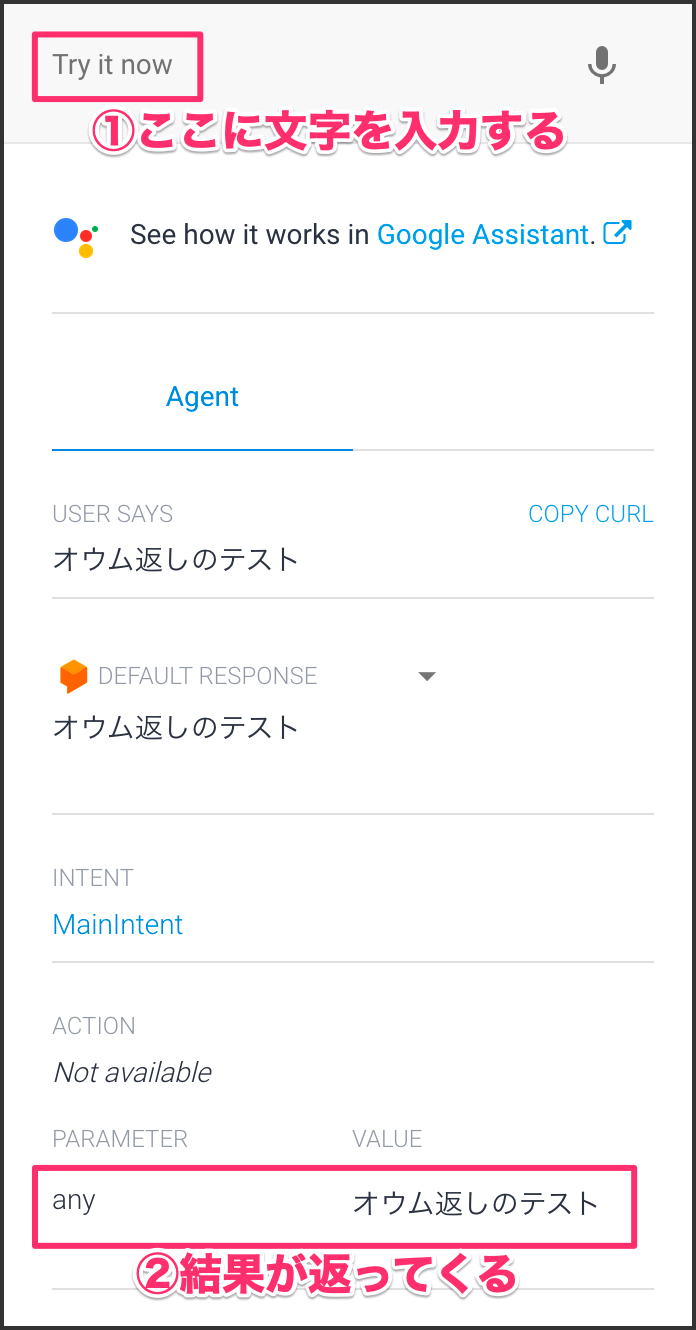Click the COPY CURL button
This screenshot has height=1330, width=696.
(590, 514)
